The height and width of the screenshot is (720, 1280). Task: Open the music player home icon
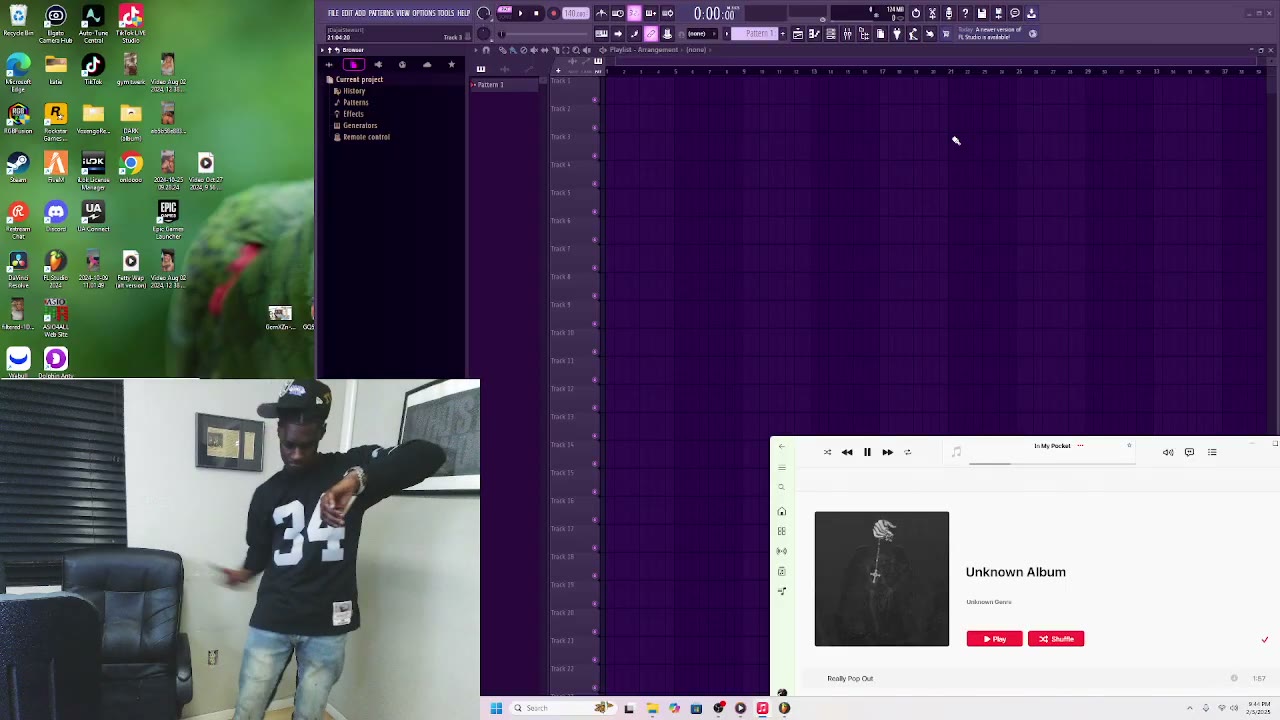click(x=782, y=512)
